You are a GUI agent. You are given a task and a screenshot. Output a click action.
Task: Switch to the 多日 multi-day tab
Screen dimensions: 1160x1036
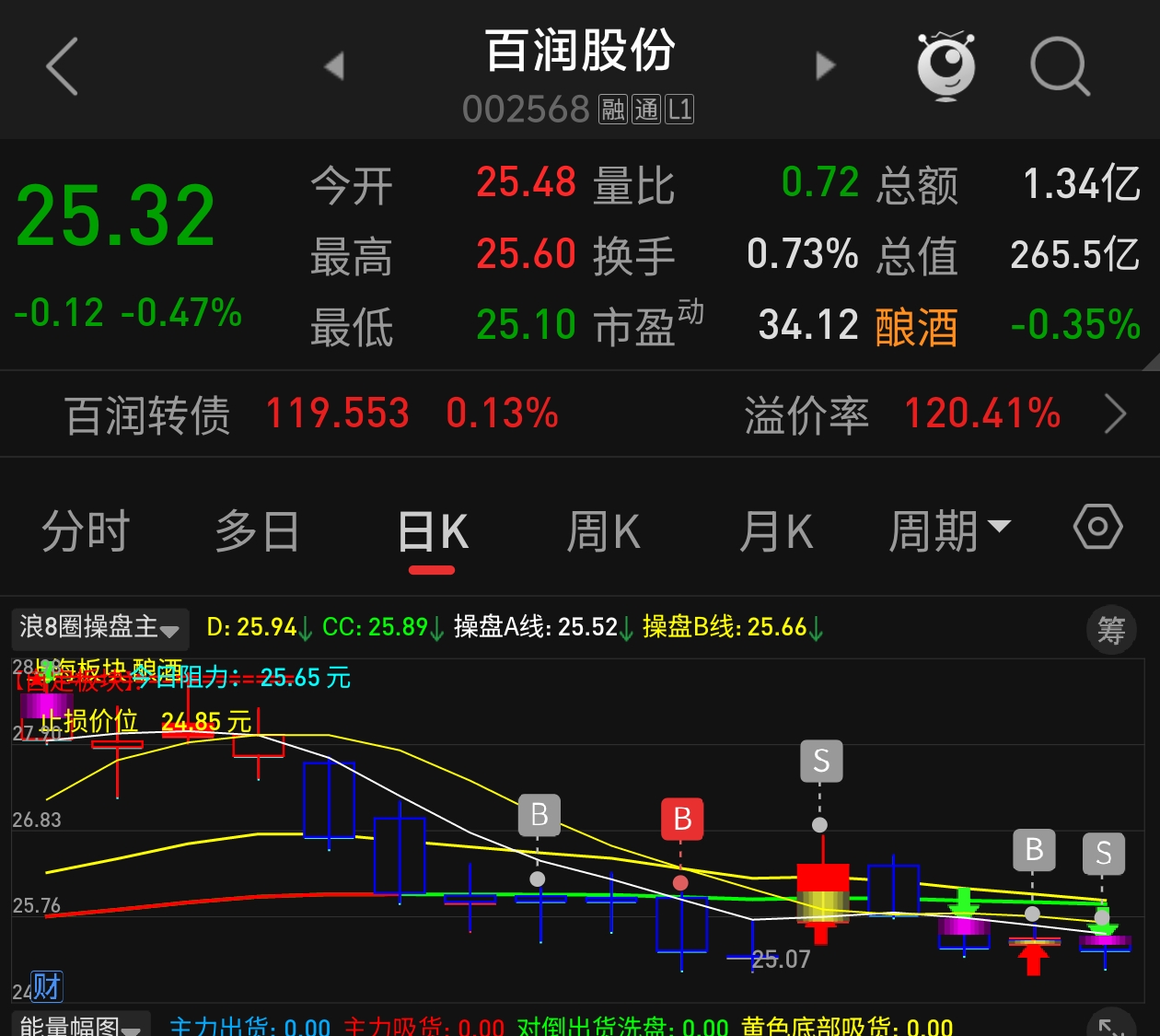click(257, 531)
